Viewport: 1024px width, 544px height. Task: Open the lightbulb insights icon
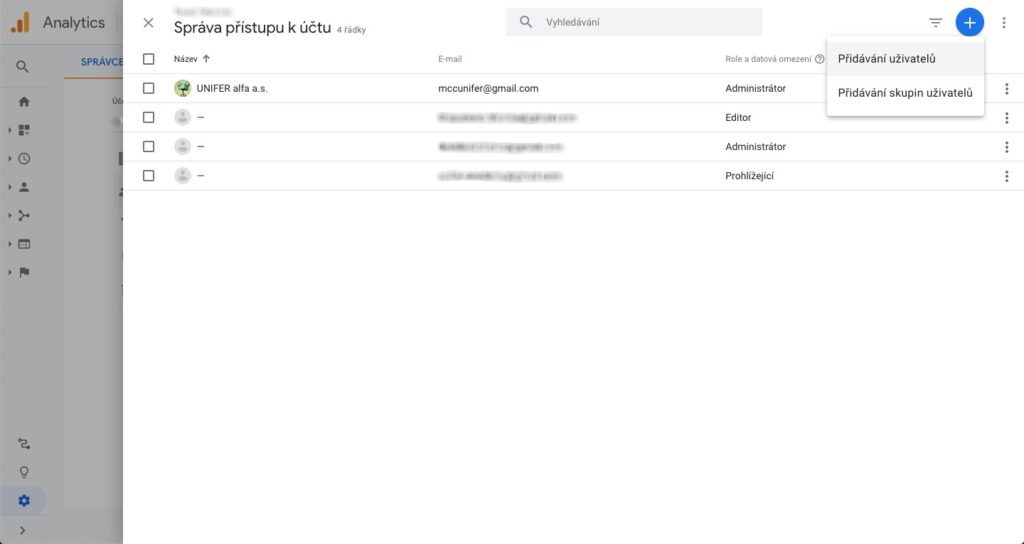click(x=24, y=472)
